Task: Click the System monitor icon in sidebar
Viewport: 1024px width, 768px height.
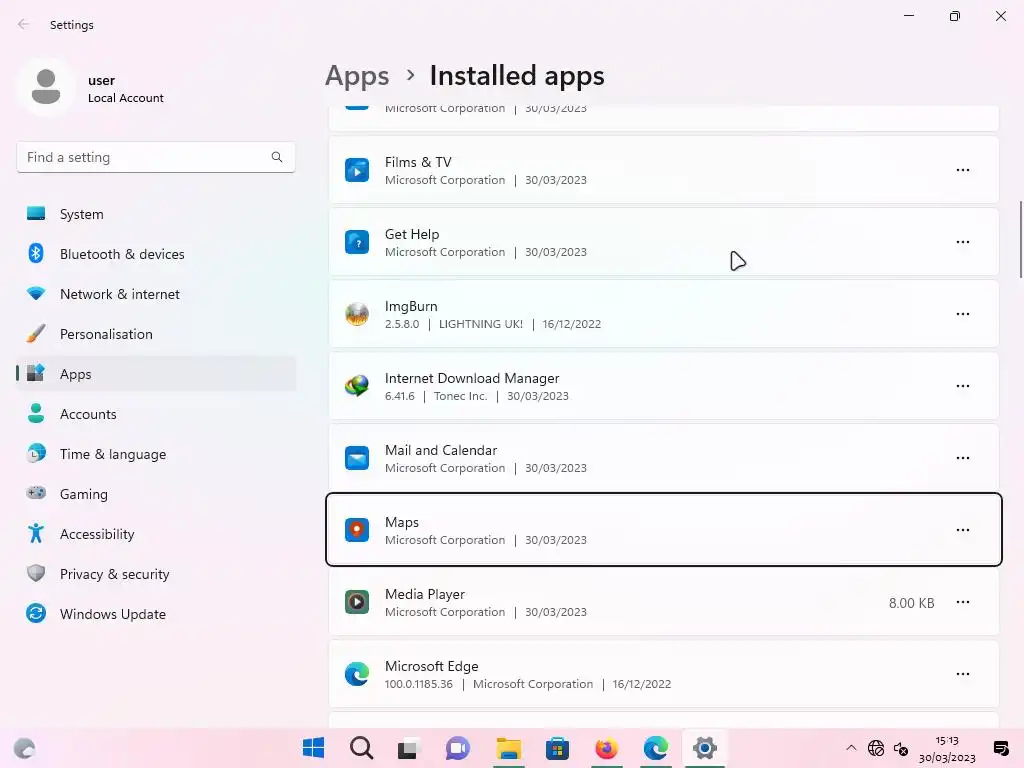Action: [36, 214]
